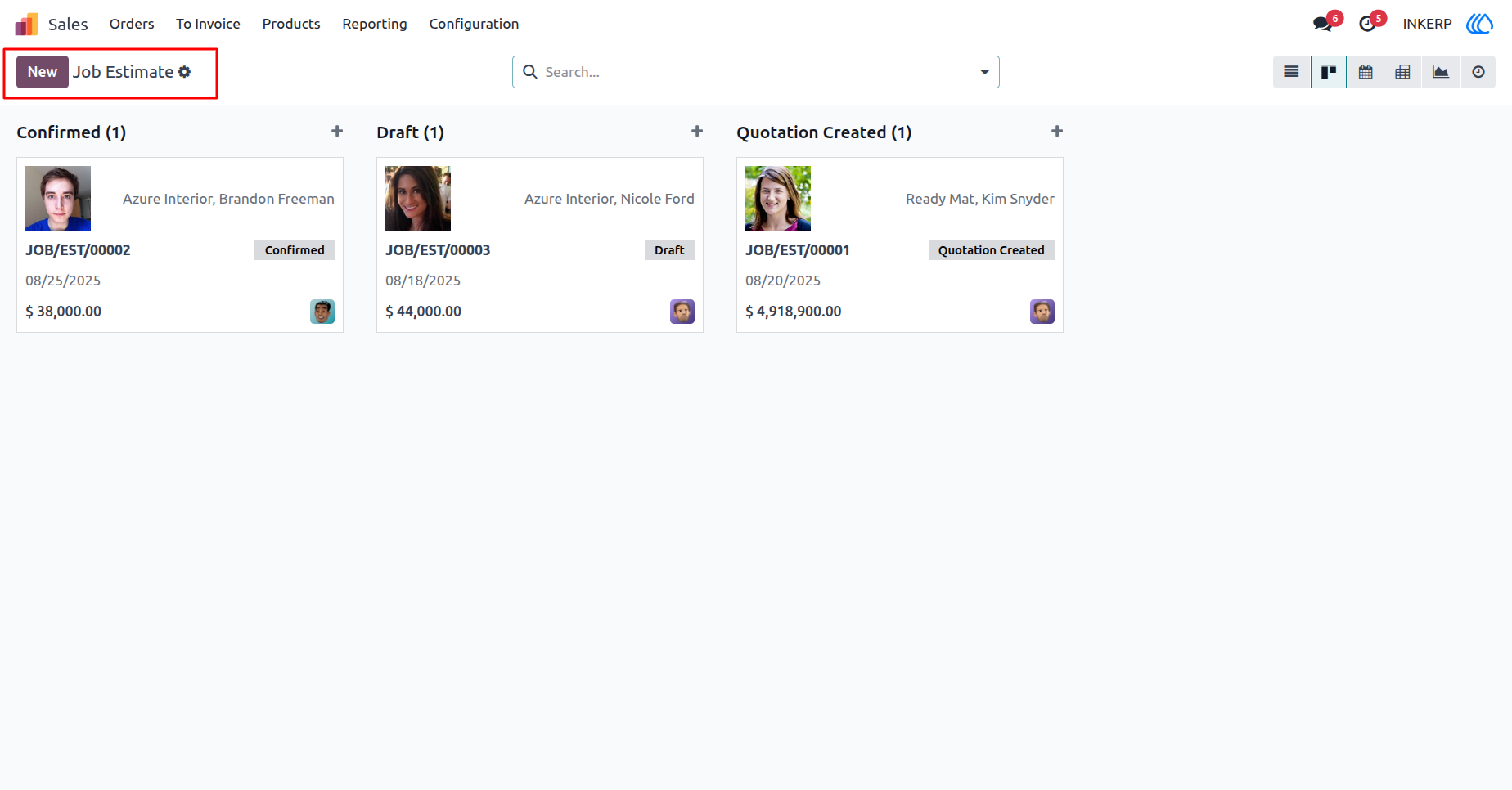
Task: Open estimate JOB/EST/00001
Action: click(x=798, y=250)
